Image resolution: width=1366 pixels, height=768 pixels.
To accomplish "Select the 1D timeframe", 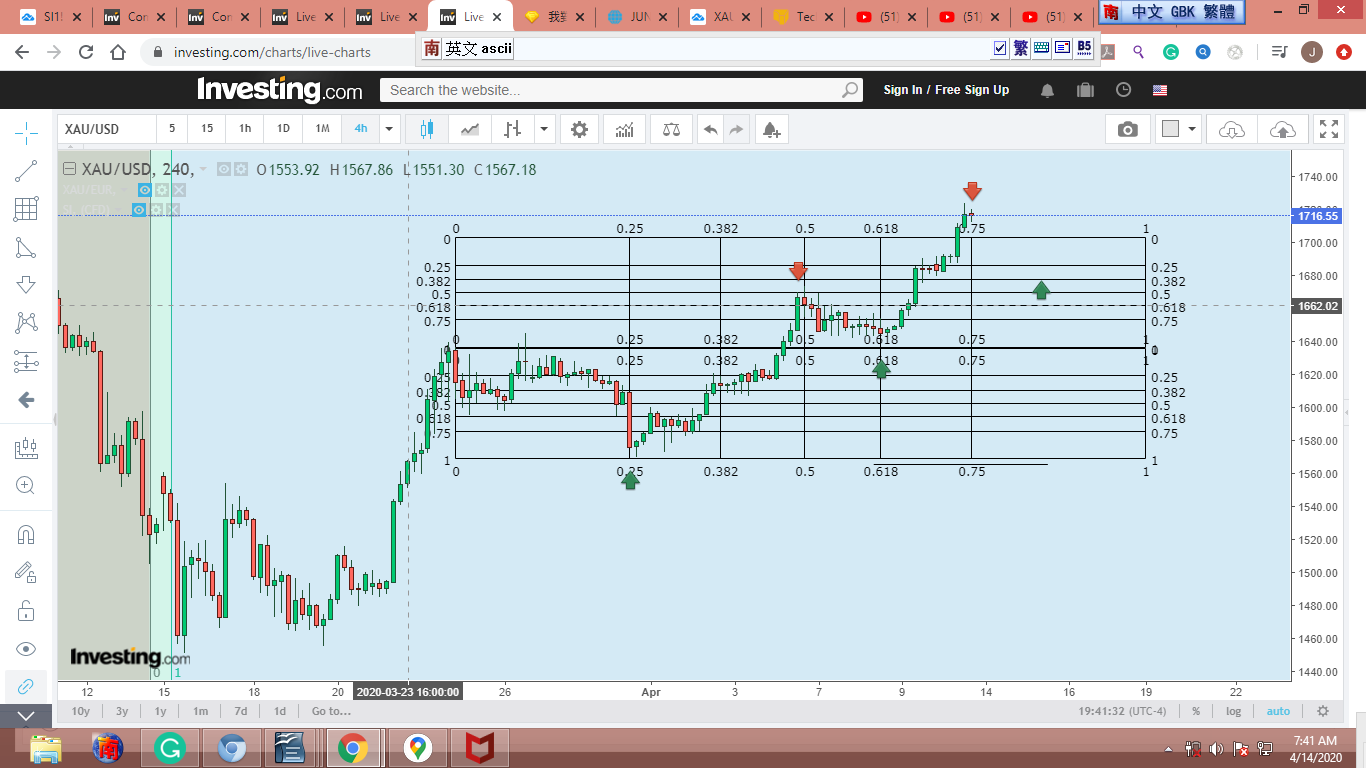I will [x=283, y=129].
